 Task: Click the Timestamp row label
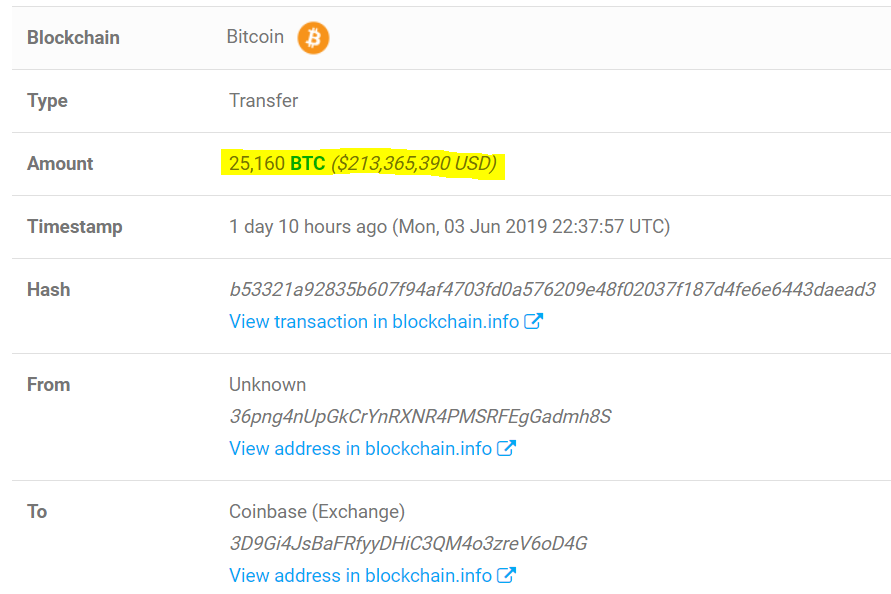pyautogui.click(x=73, y=227)
